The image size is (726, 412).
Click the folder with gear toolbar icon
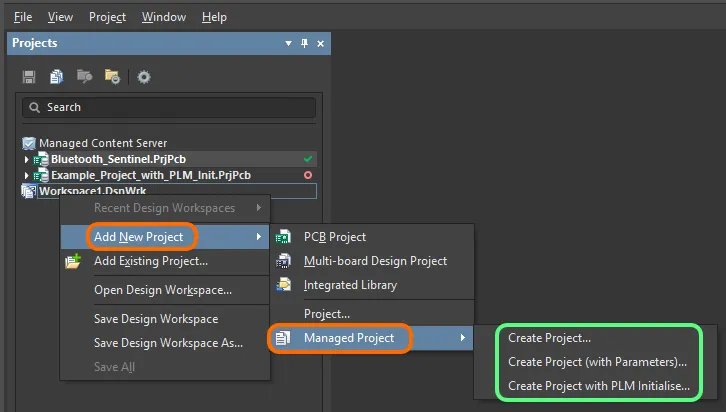(x=112, y=77)
